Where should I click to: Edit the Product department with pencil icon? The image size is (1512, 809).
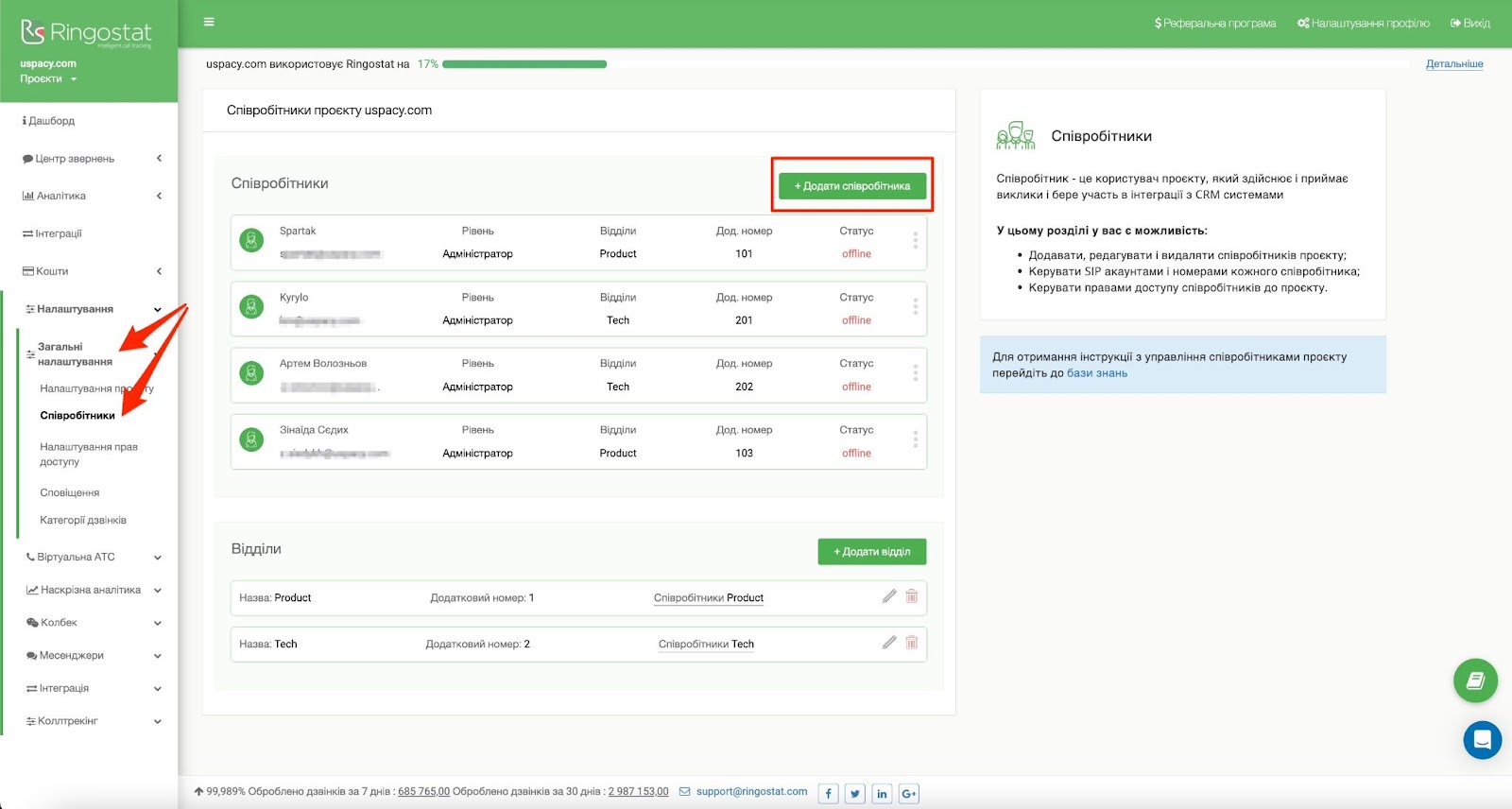(888, 596)
